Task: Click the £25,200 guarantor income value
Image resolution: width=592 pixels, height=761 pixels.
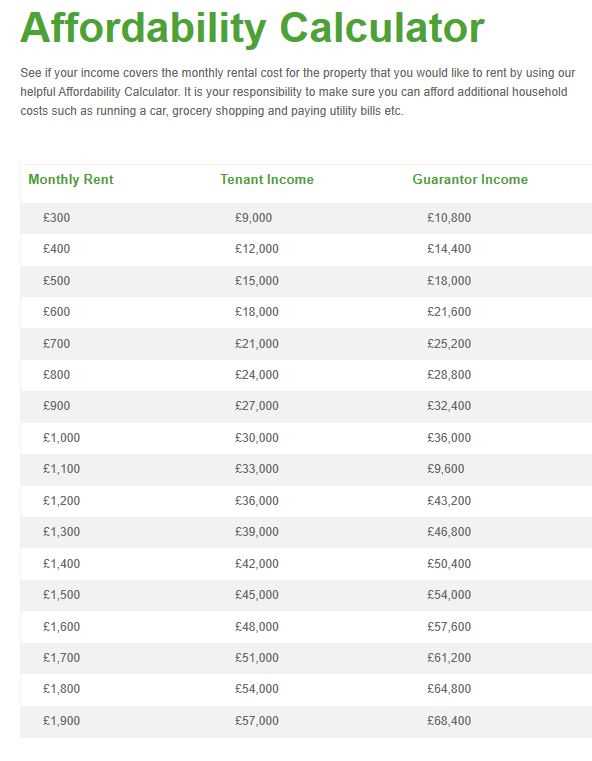Action: tap(449, 344)
